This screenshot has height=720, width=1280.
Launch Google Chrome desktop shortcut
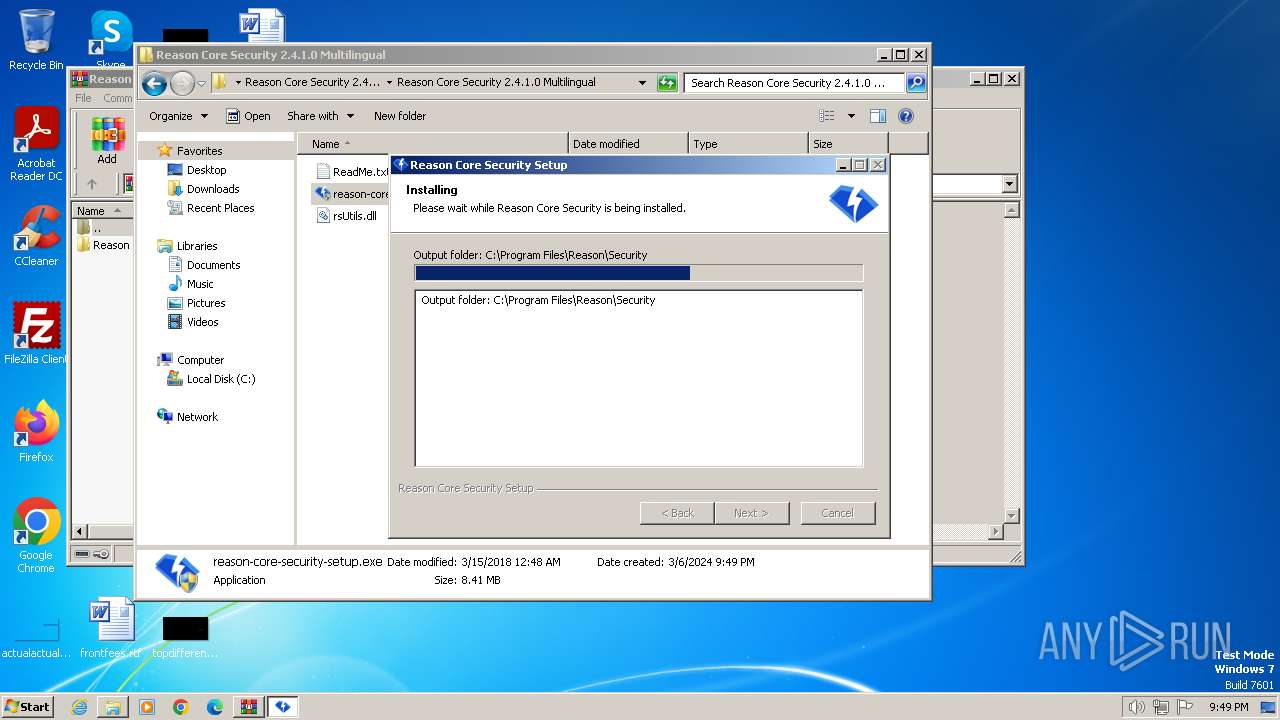(36, 536)
